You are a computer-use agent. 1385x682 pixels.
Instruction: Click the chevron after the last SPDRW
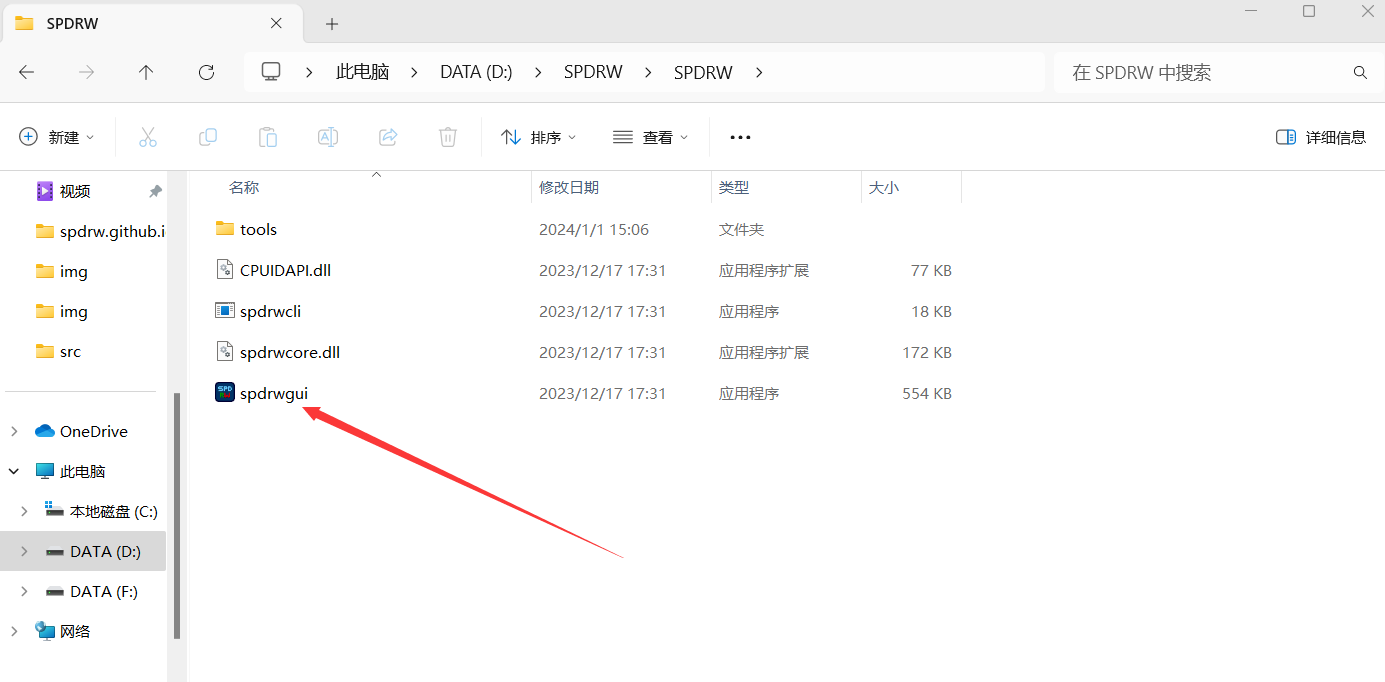tap(758, 72)
